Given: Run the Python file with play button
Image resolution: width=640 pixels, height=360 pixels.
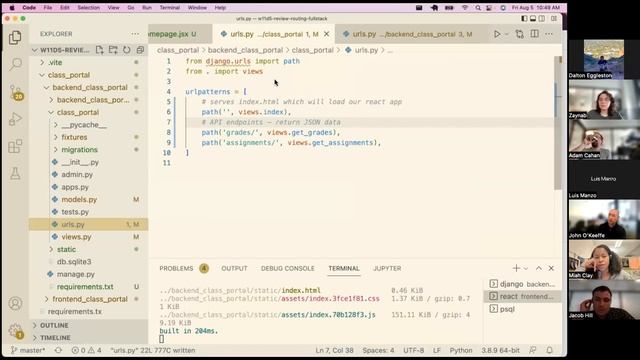Looking at the screenshot, I should (497, 34).
